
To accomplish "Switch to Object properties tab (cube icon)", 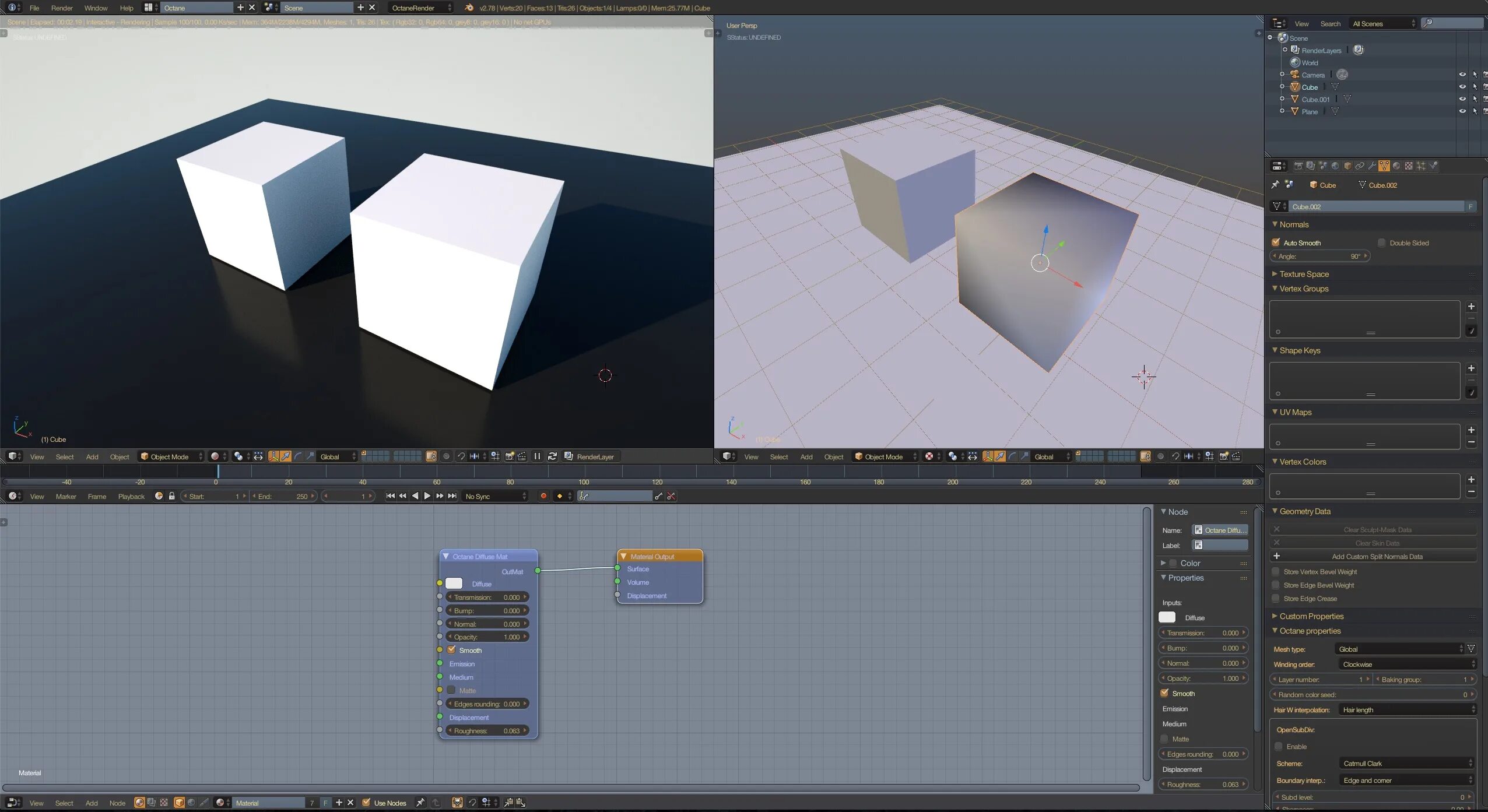I will 1348,166.
